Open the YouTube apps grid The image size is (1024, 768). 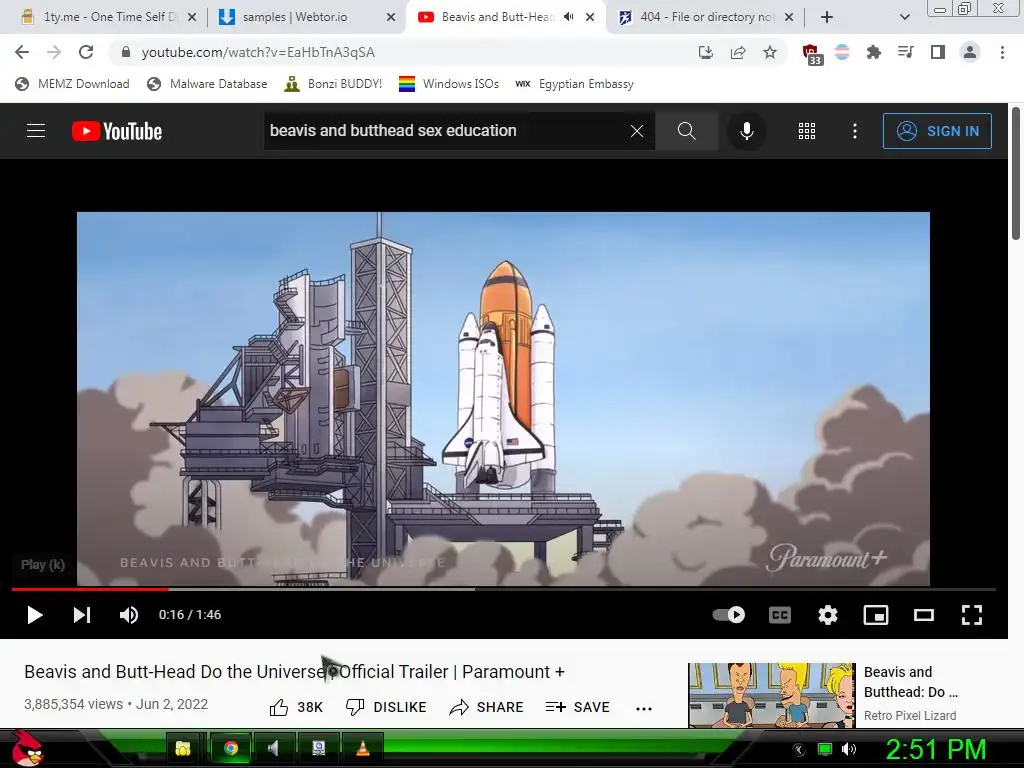pyautogui.click(x=807, y=131)
